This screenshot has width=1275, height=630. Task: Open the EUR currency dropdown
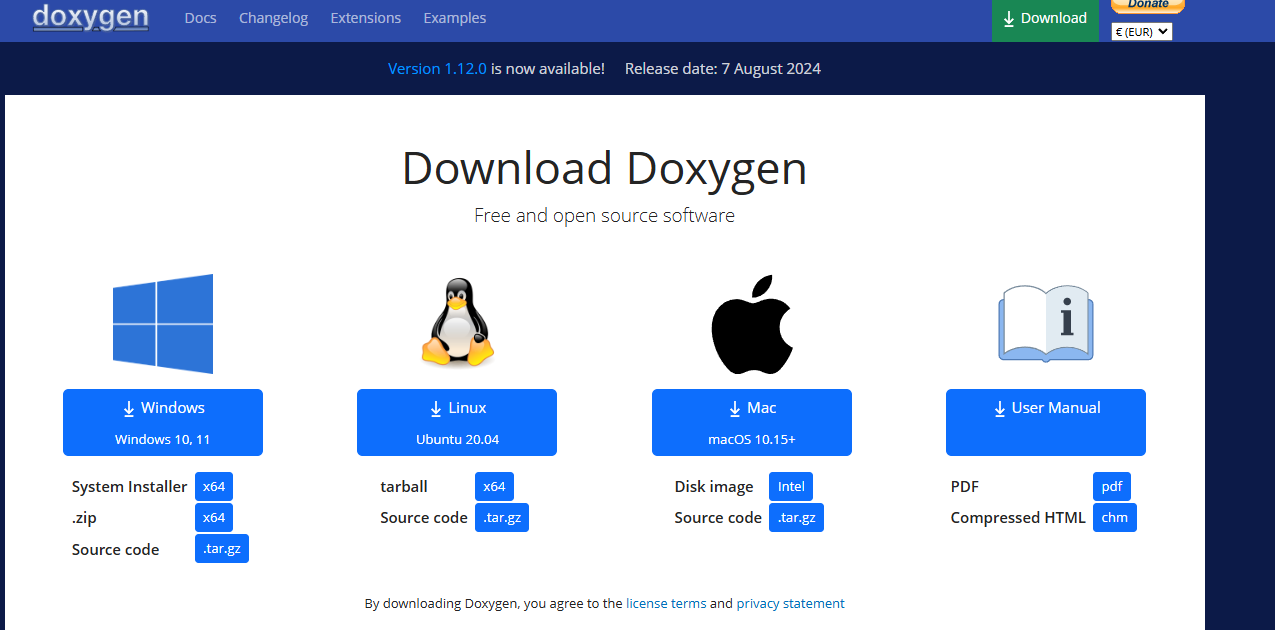pyautogui.click(x=1142, y=32)
